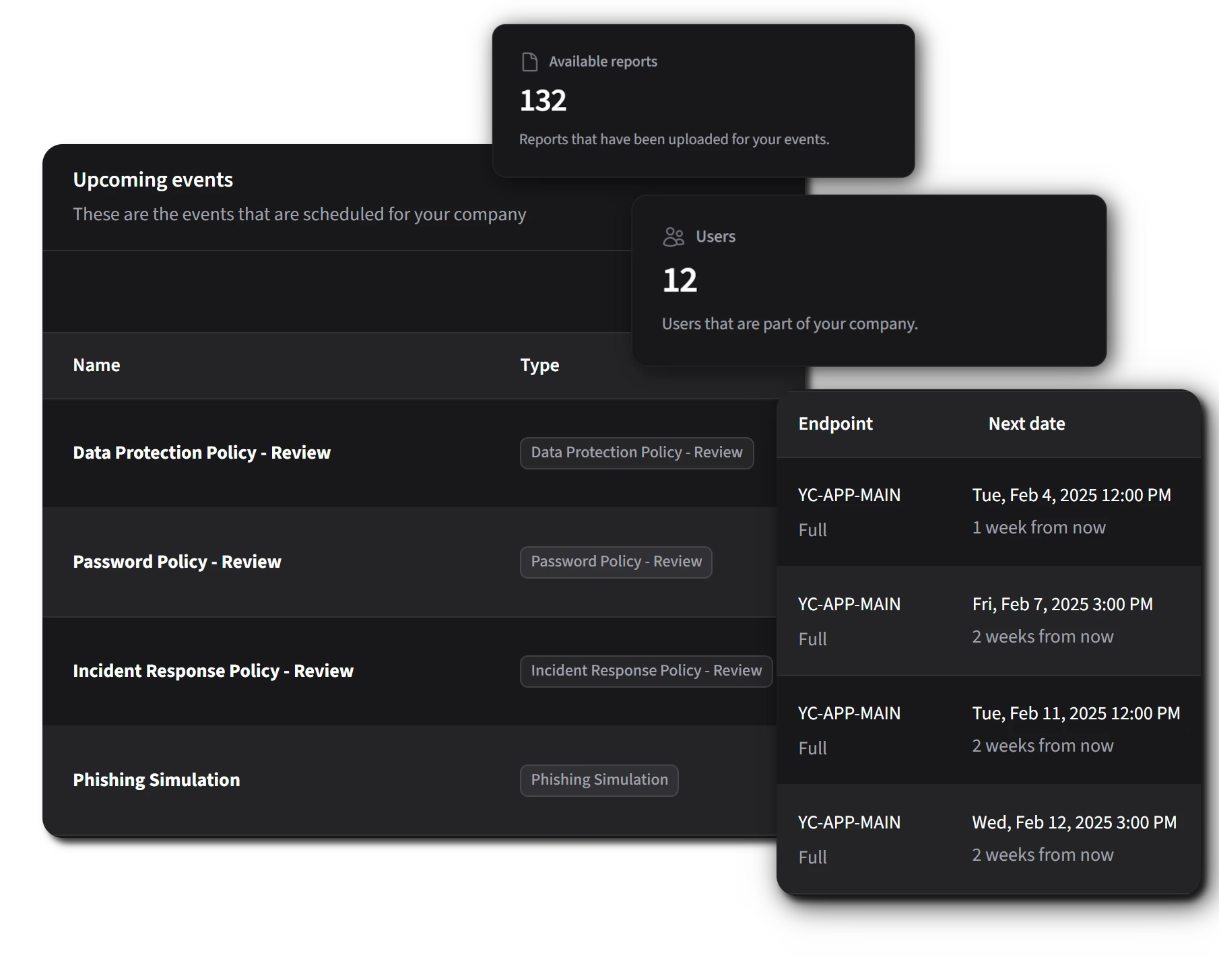Select the Incident Response Policy - Review event name

[213, 671]
